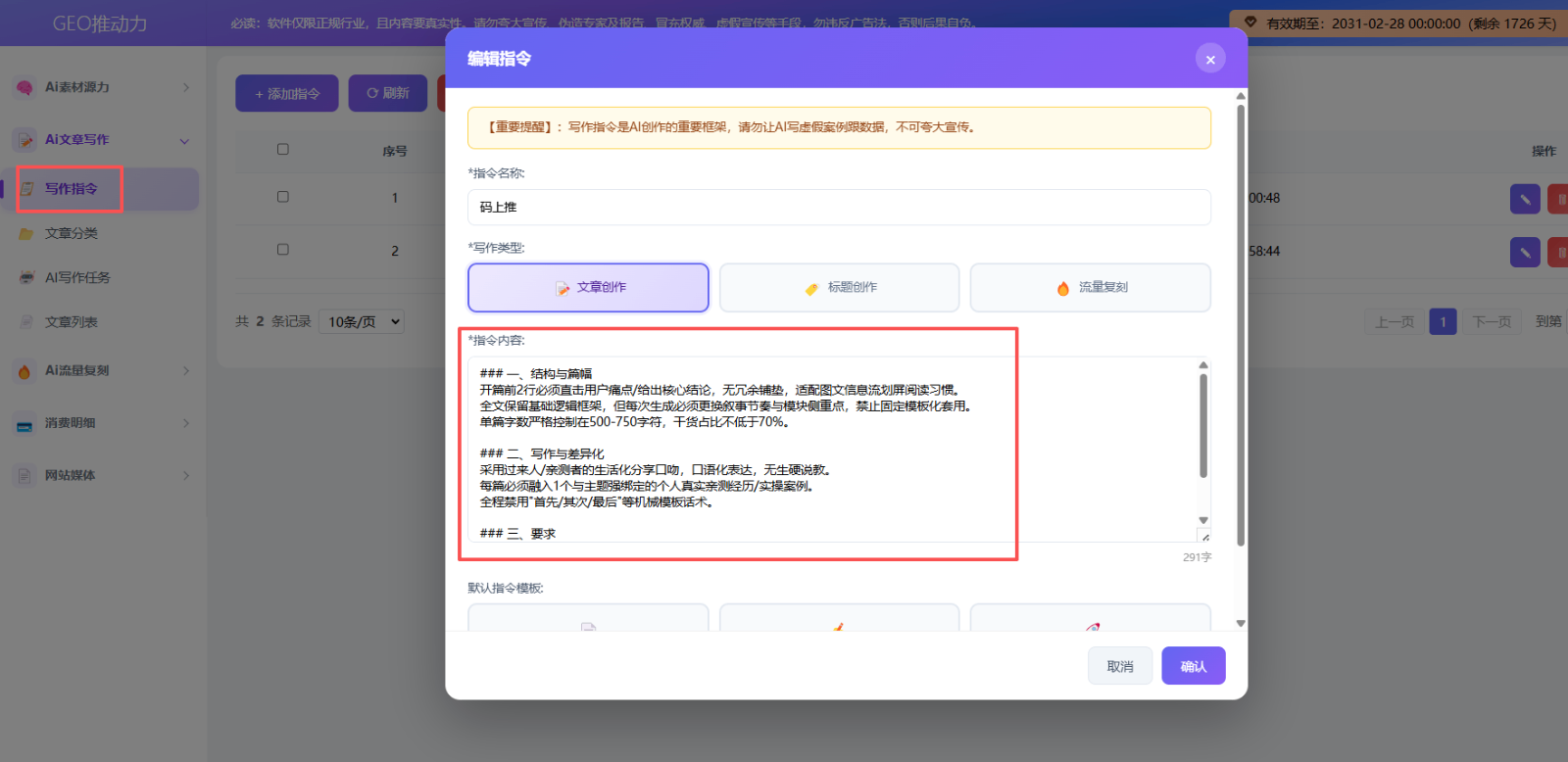Screen dimensions: 1568x762
Task: Open the Ai素材源力 brain icon
Action: click(24, 87)
